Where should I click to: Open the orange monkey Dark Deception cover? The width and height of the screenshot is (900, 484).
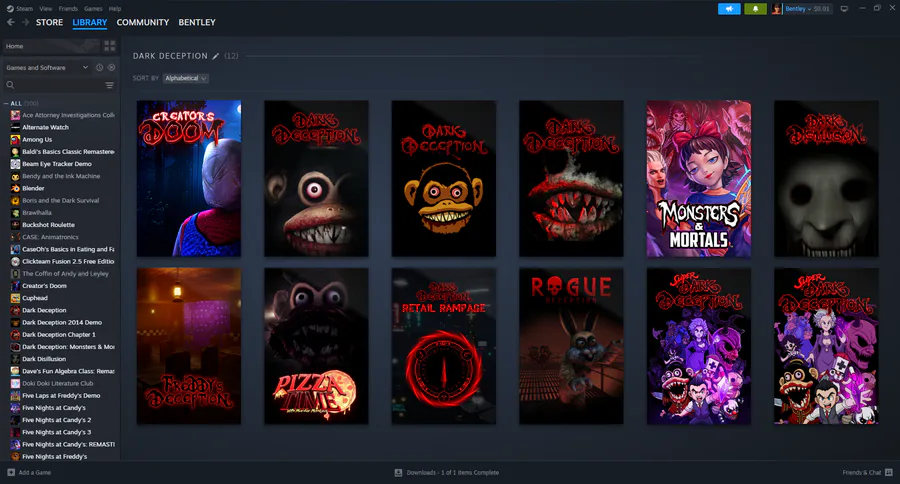(x=444, y=179)
